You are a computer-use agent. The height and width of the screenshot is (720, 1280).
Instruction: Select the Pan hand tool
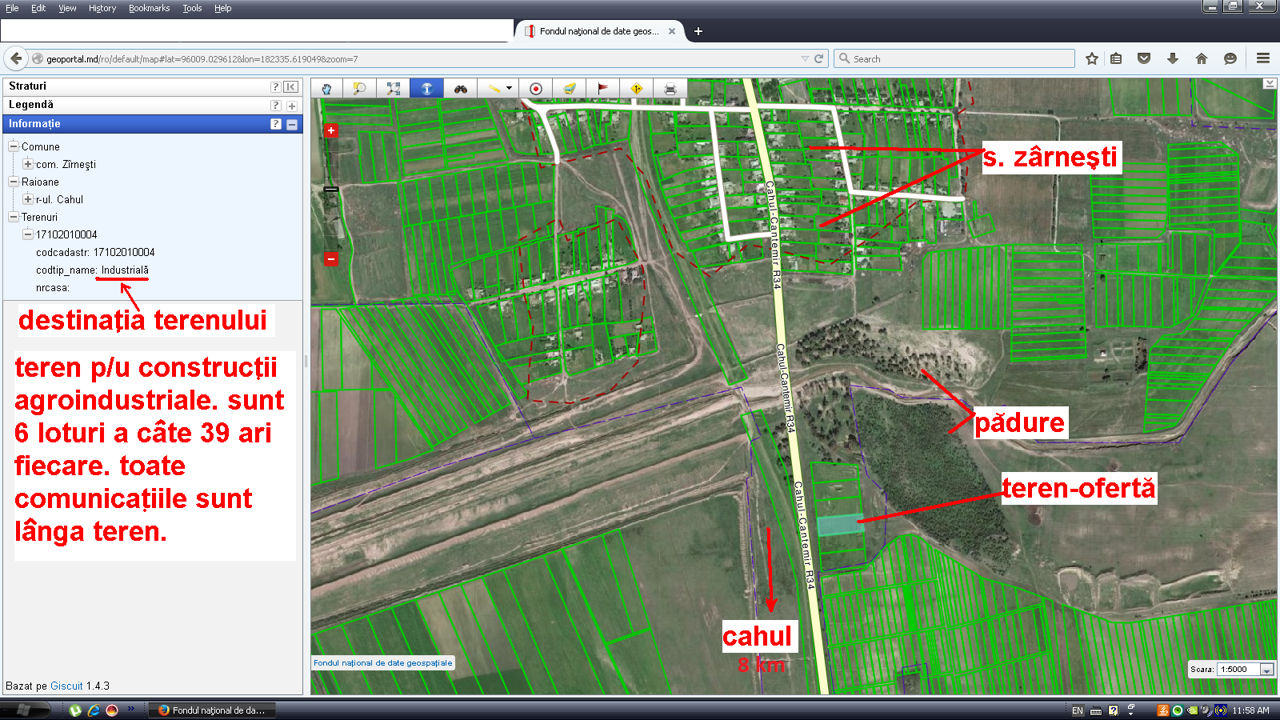pos(325,88)
